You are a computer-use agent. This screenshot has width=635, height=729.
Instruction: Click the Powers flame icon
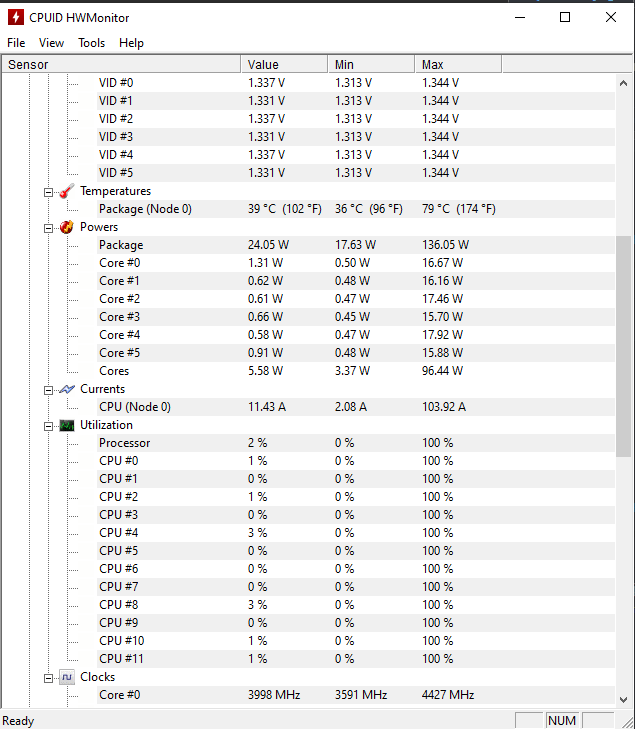67,227
